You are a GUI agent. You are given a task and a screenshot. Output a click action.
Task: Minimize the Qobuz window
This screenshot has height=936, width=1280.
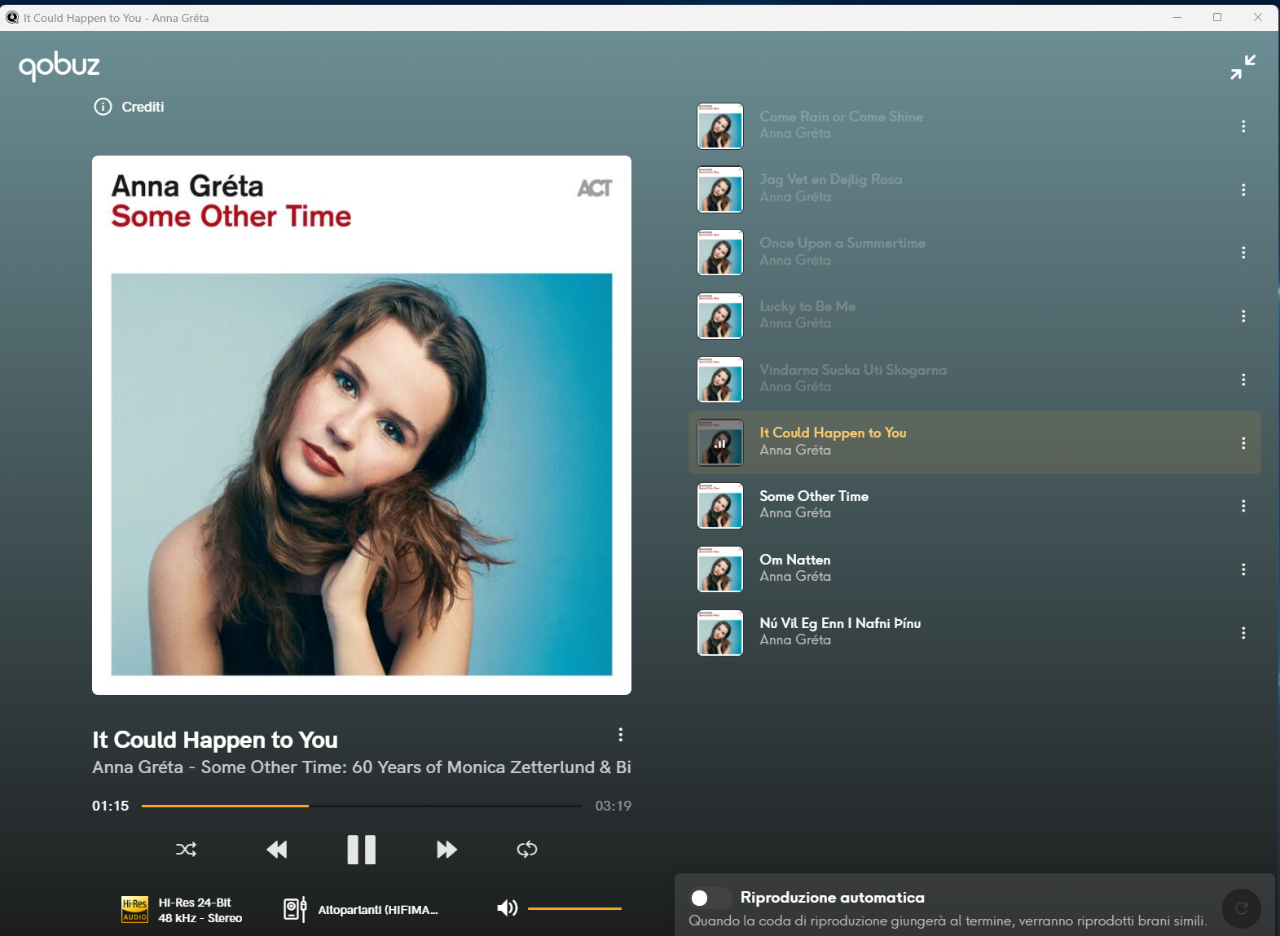point(1176,17)
